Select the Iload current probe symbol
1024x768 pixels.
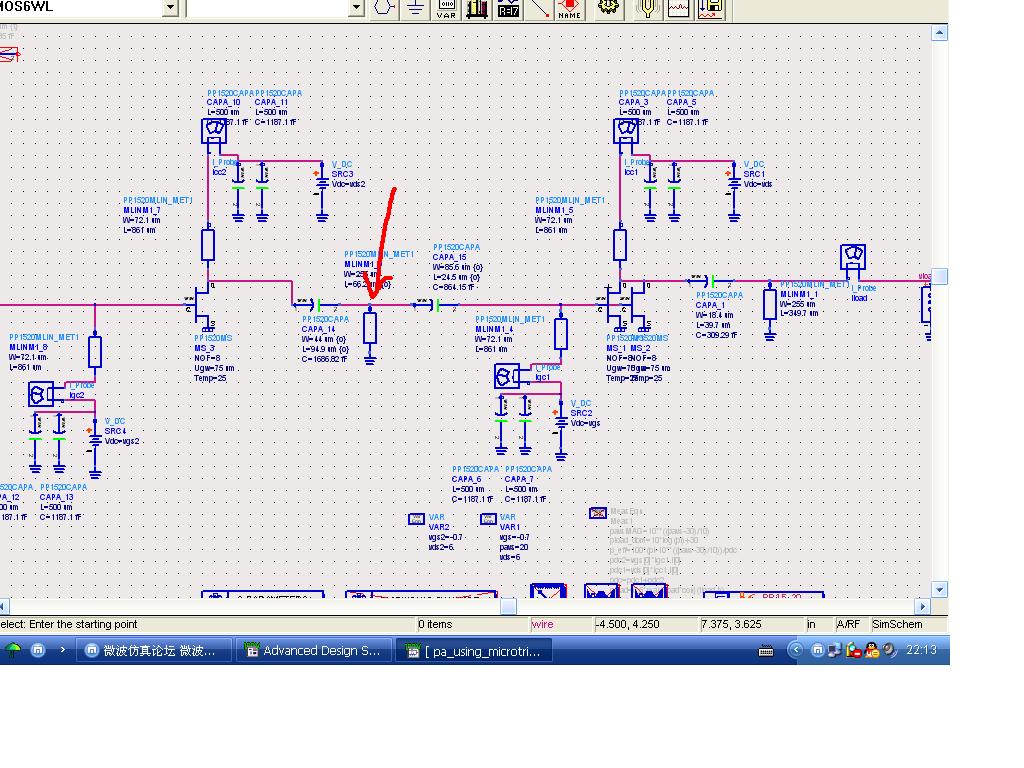click(x=853, y=256)
